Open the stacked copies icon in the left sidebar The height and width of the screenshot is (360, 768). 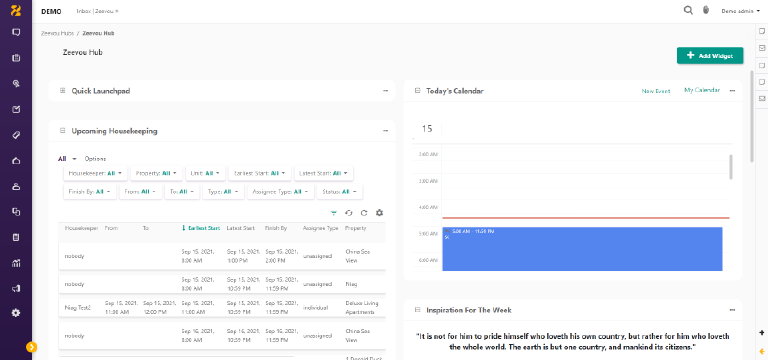tap(16, 212)
